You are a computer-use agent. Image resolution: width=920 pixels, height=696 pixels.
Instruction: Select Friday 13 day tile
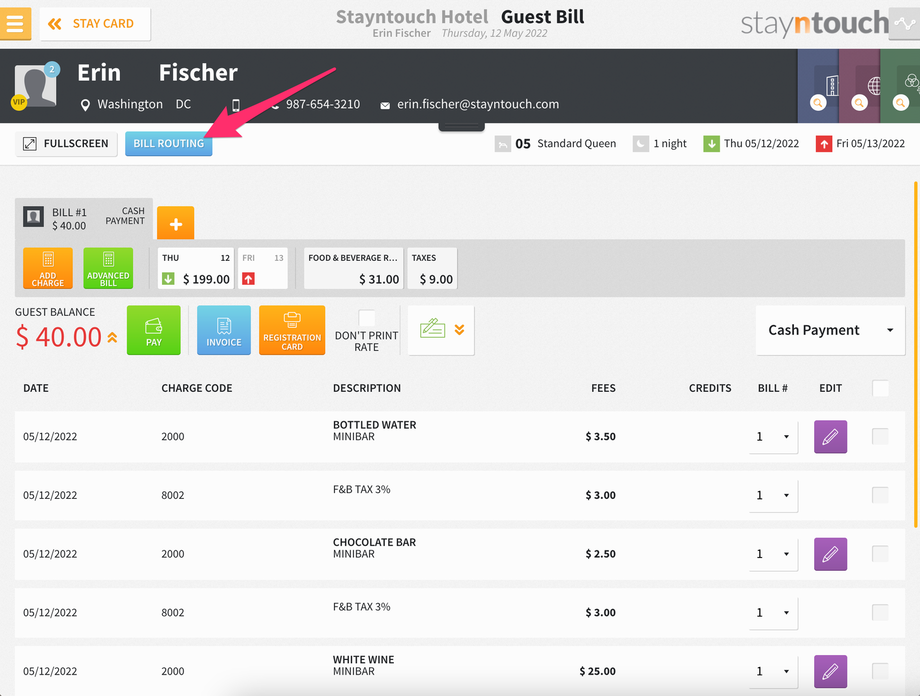click(x=262, y=268)
